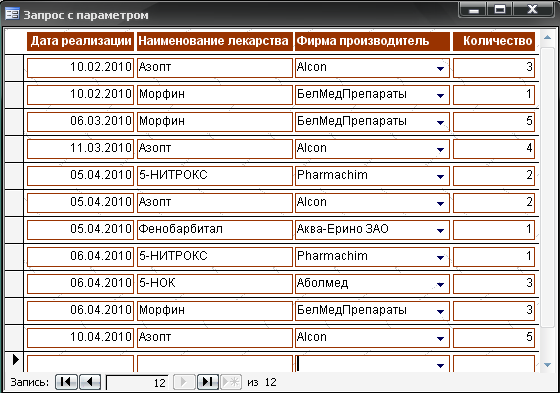Click the record selector of the 5-НОК row
This screenshot has width=560, height=393.
point(14,283)
